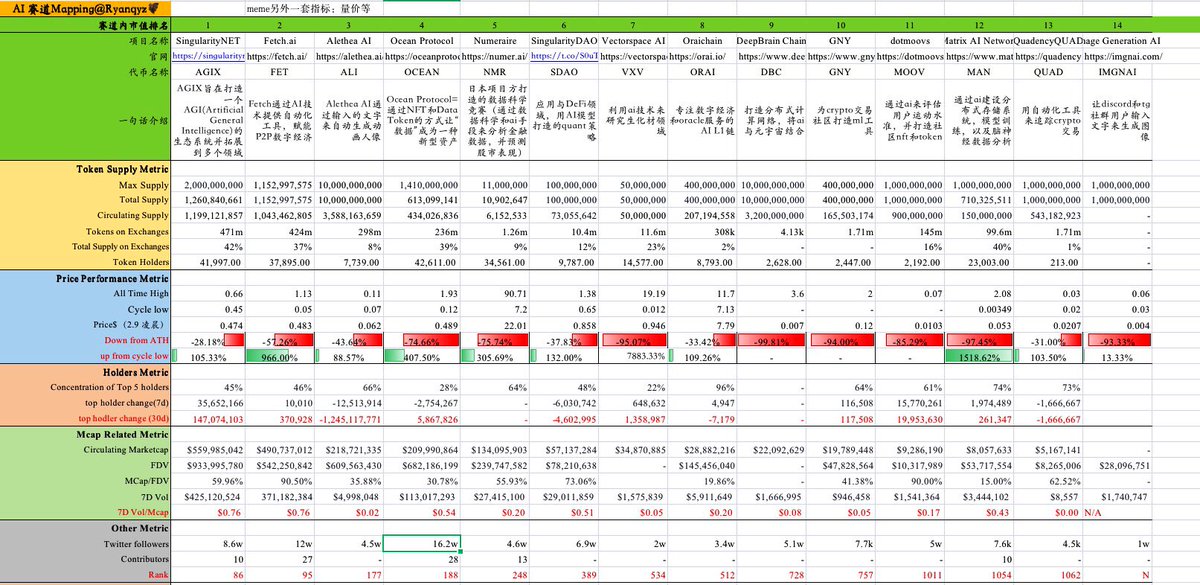Open the Alethea AI website link
This screenshot has width=1200, height=585.
(350, 57)
